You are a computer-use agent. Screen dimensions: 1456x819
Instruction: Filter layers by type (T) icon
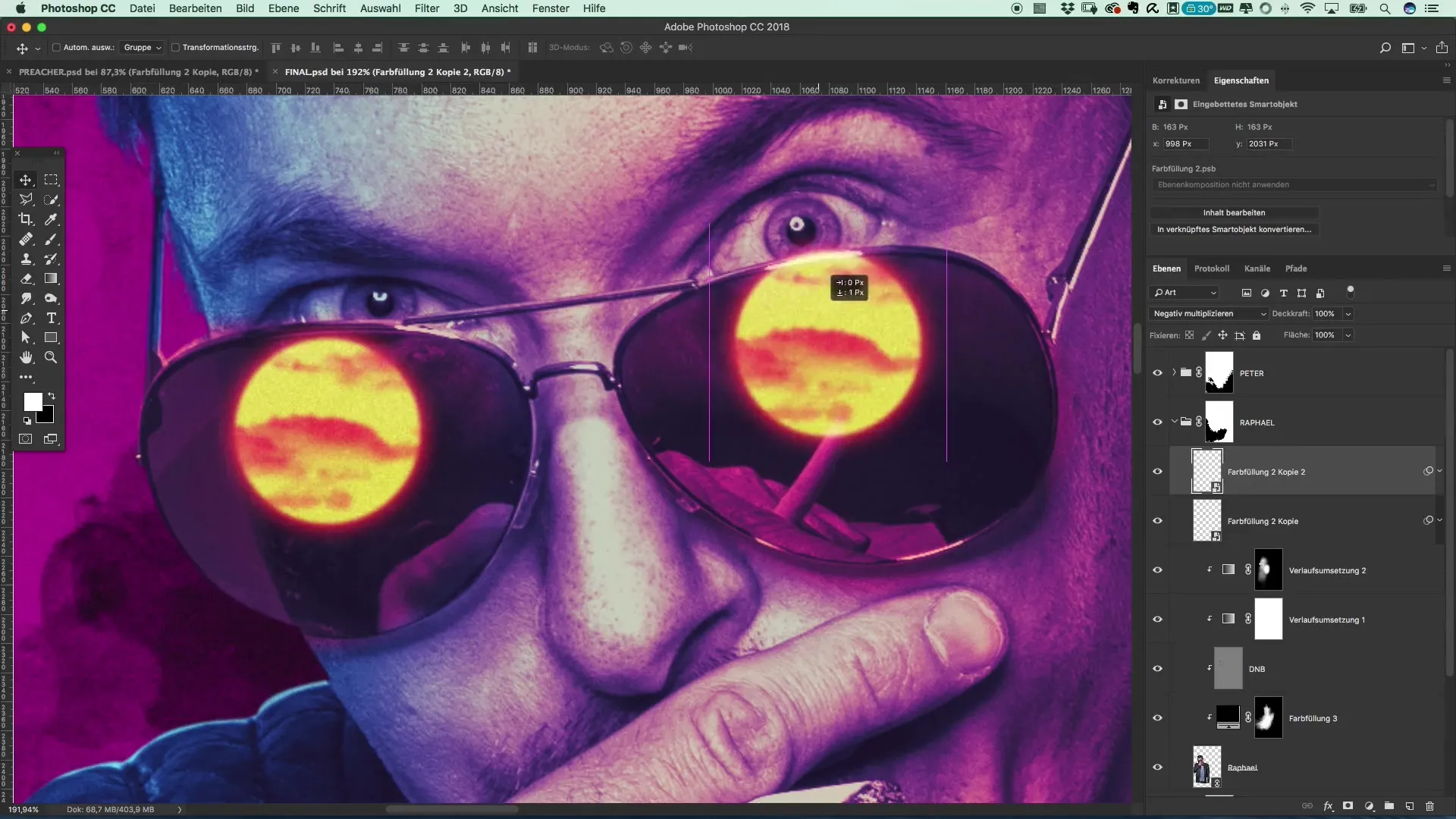click(1283, 293)
